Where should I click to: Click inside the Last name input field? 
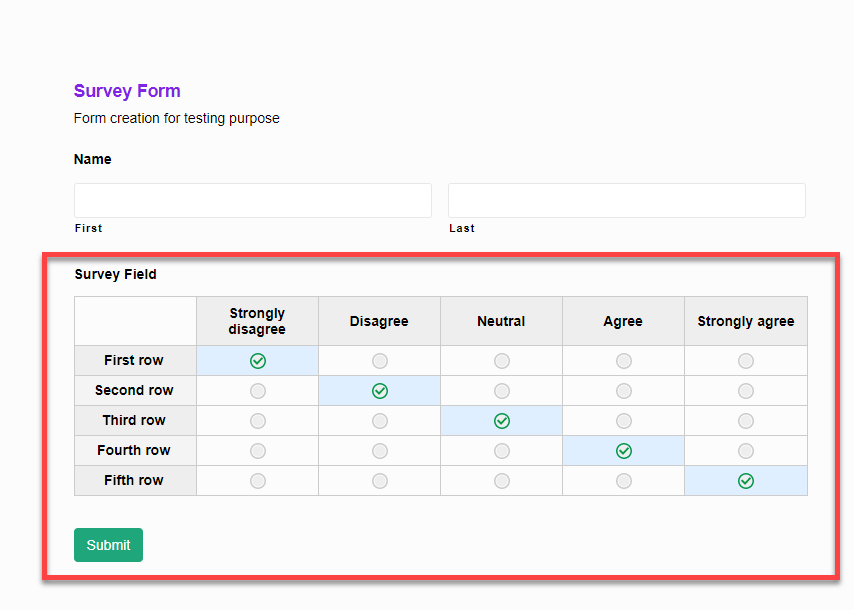(x=626, y=200)
